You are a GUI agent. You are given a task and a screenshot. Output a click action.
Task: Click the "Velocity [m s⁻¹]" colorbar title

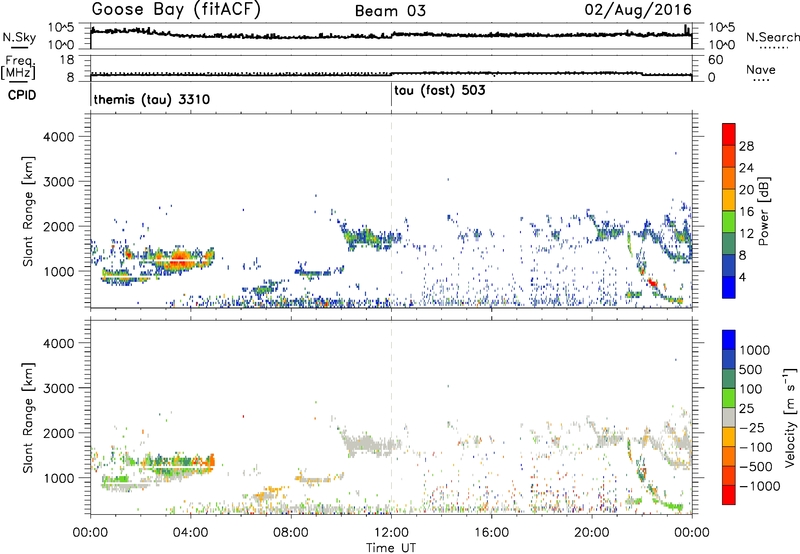790,417
